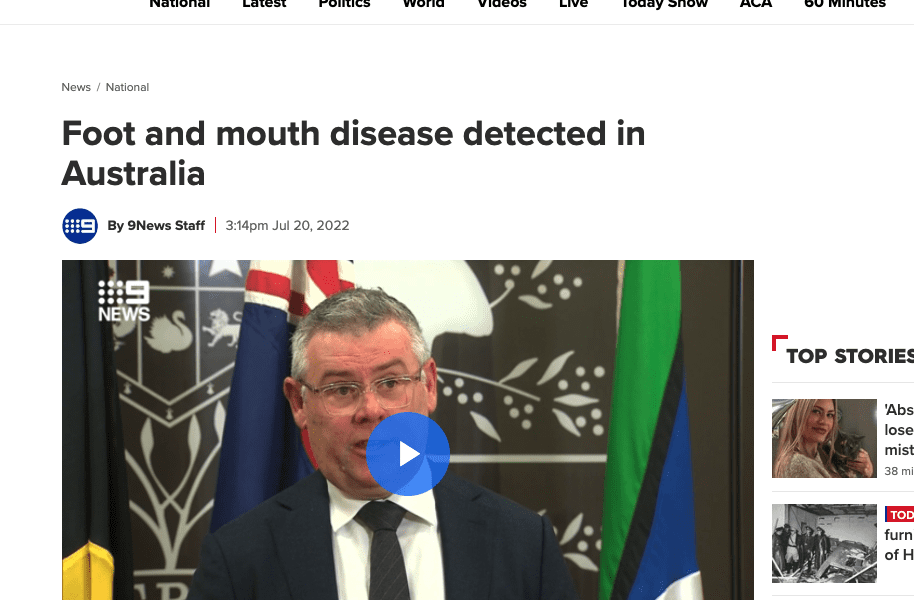
Task: Open the Today Show nav item
Action: (x=665, y=4)
